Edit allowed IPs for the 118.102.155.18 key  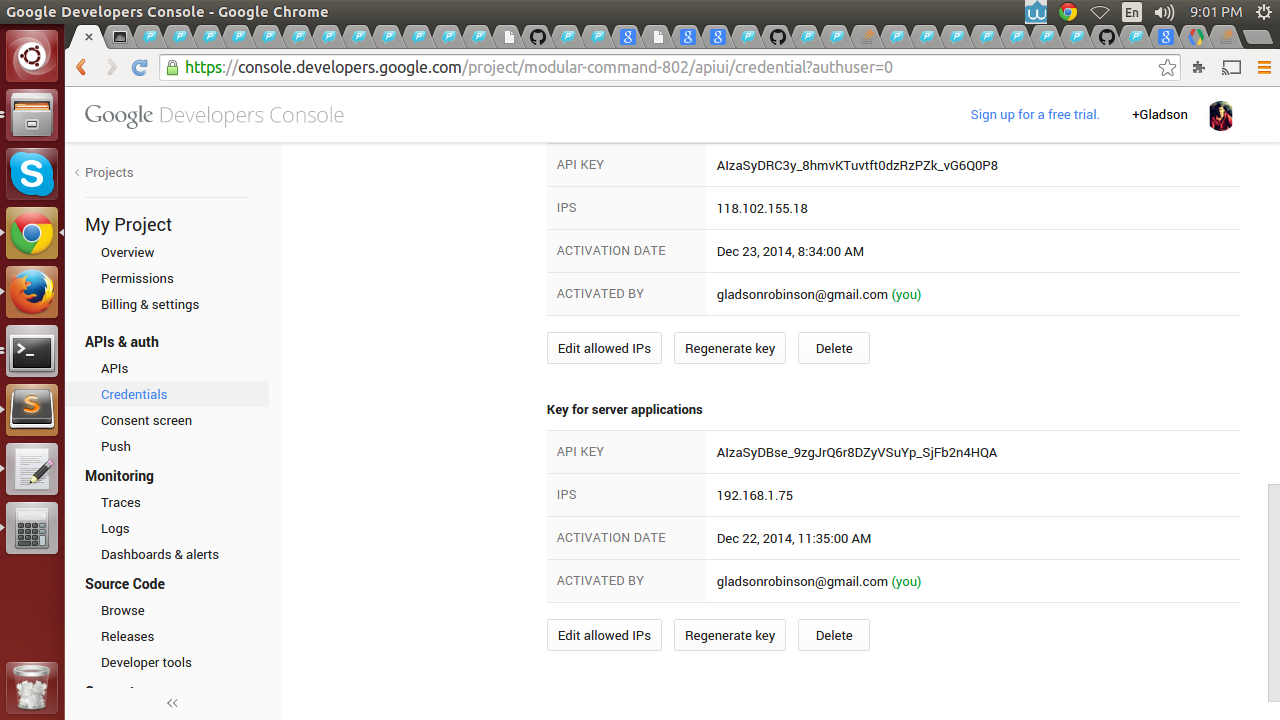click(x=604, y=348)
